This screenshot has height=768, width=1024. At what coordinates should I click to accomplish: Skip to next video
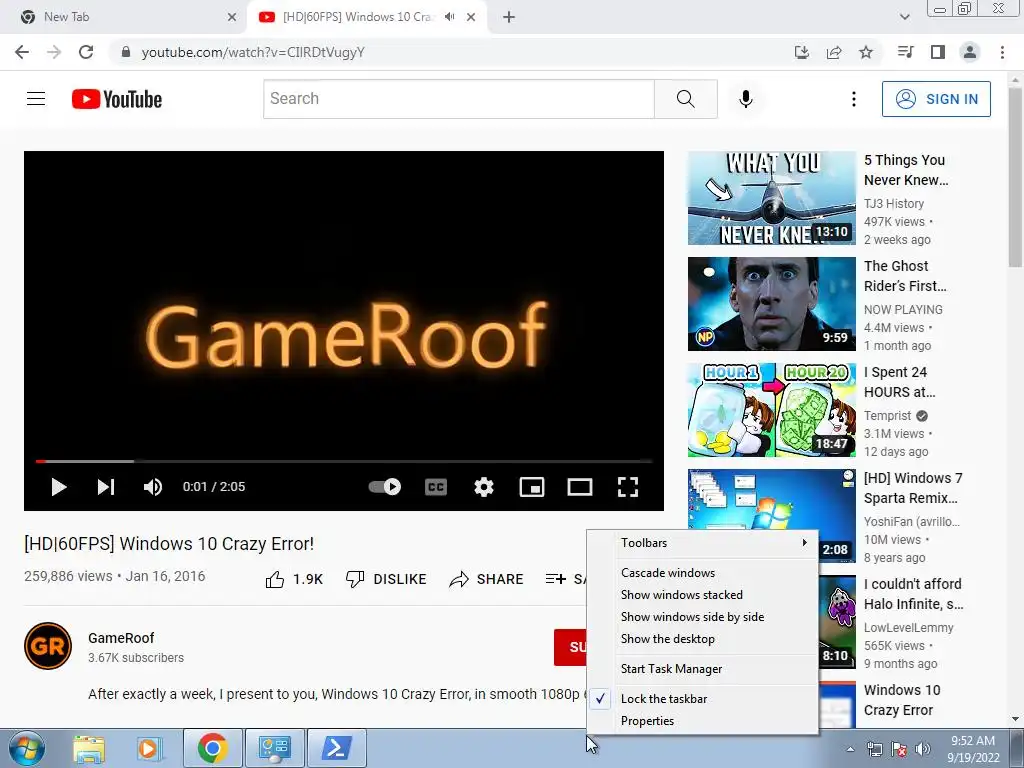click(106, 487)
